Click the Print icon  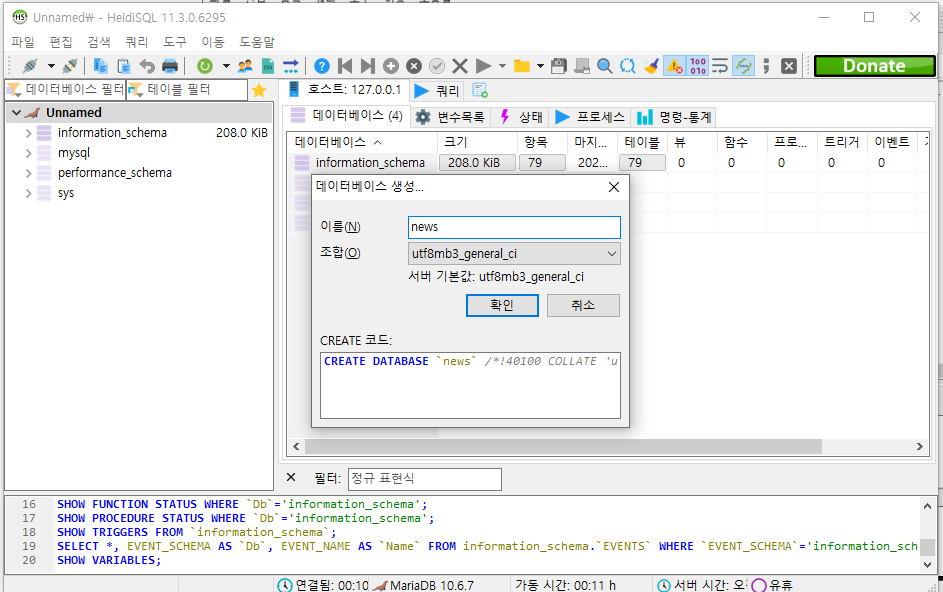[170, 66]
